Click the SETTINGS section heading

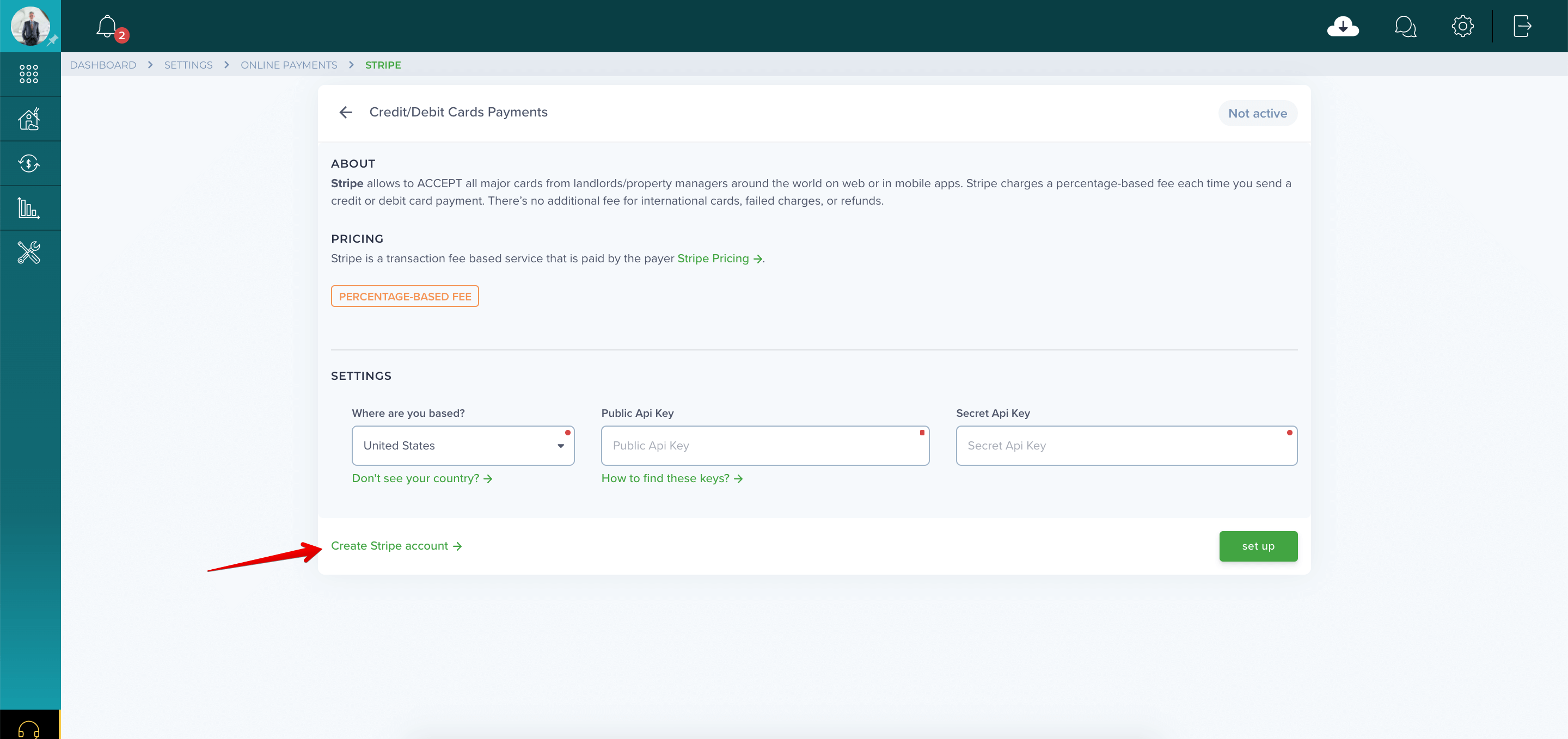pyautogui.click(x=361, y=376)
